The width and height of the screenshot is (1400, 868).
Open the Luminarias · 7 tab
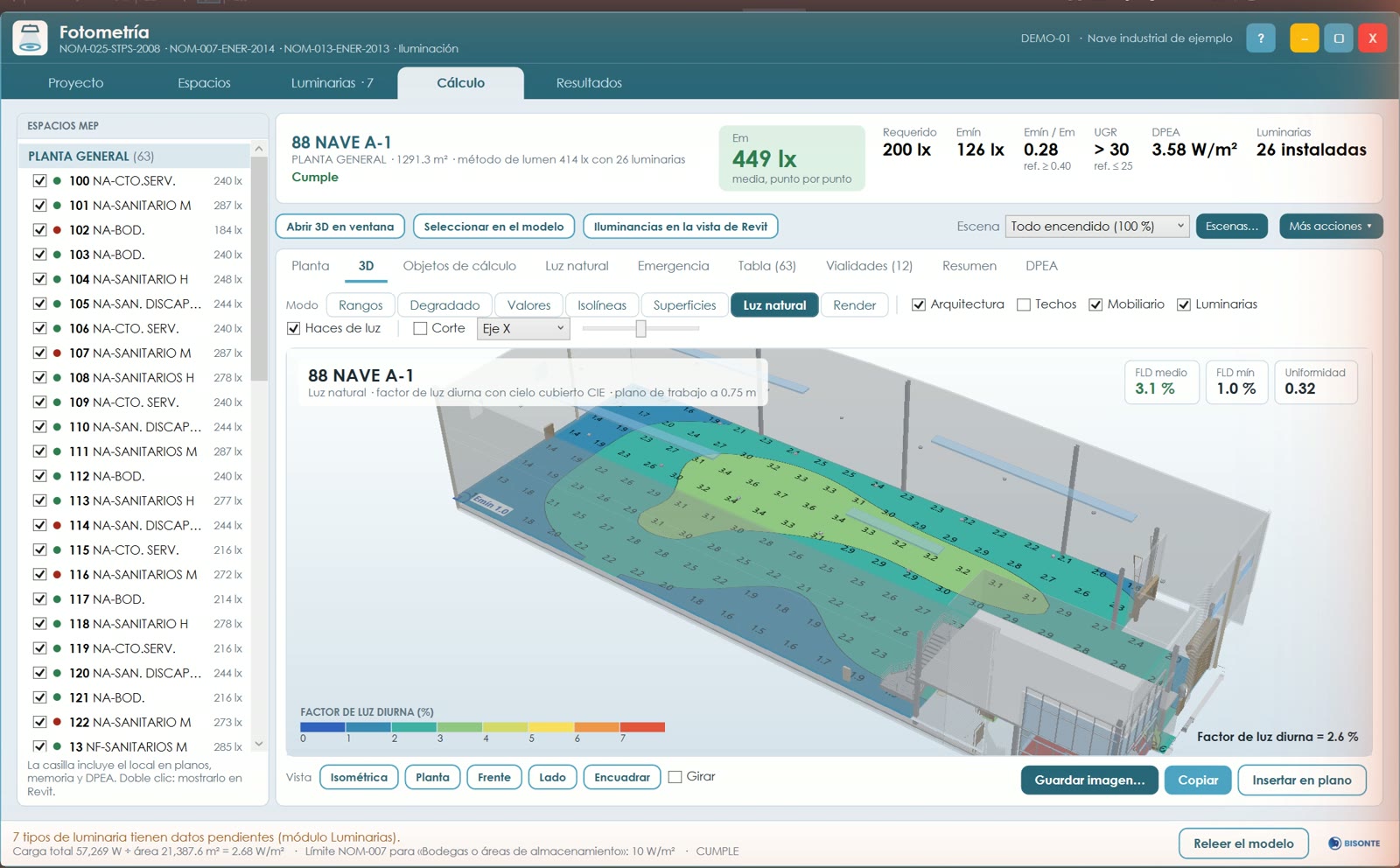click(332, 83)
